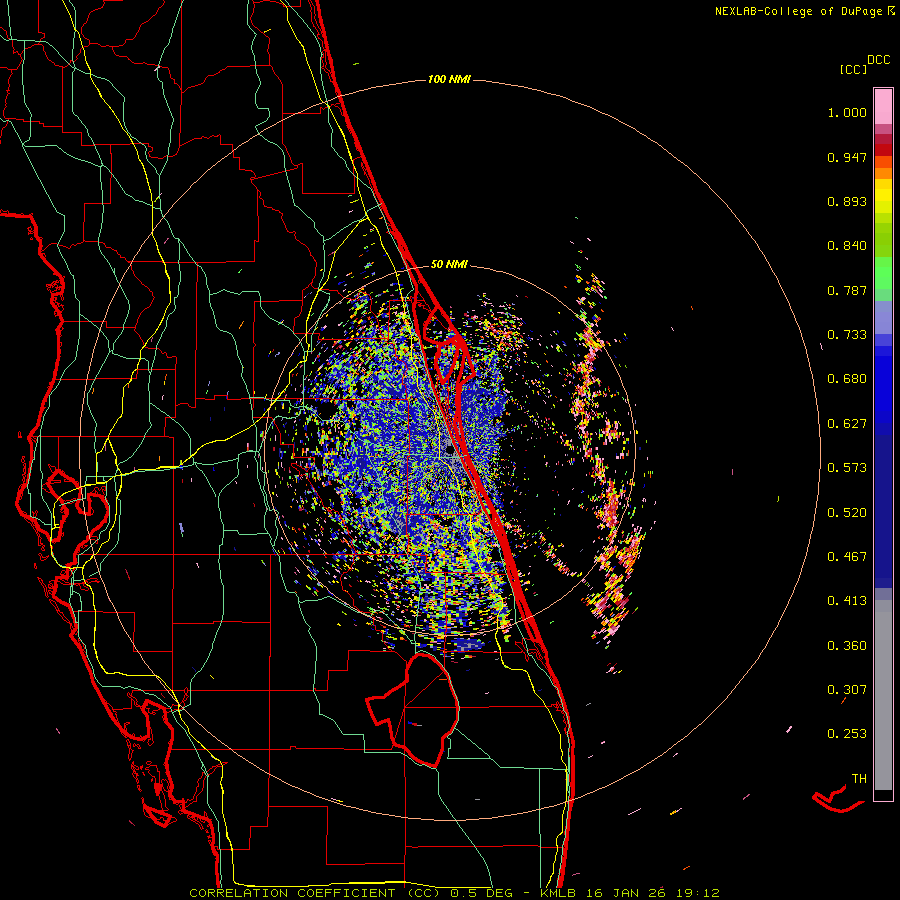Click the 0.947 scale value
The image size is (900, 900).
click(847, 157)
